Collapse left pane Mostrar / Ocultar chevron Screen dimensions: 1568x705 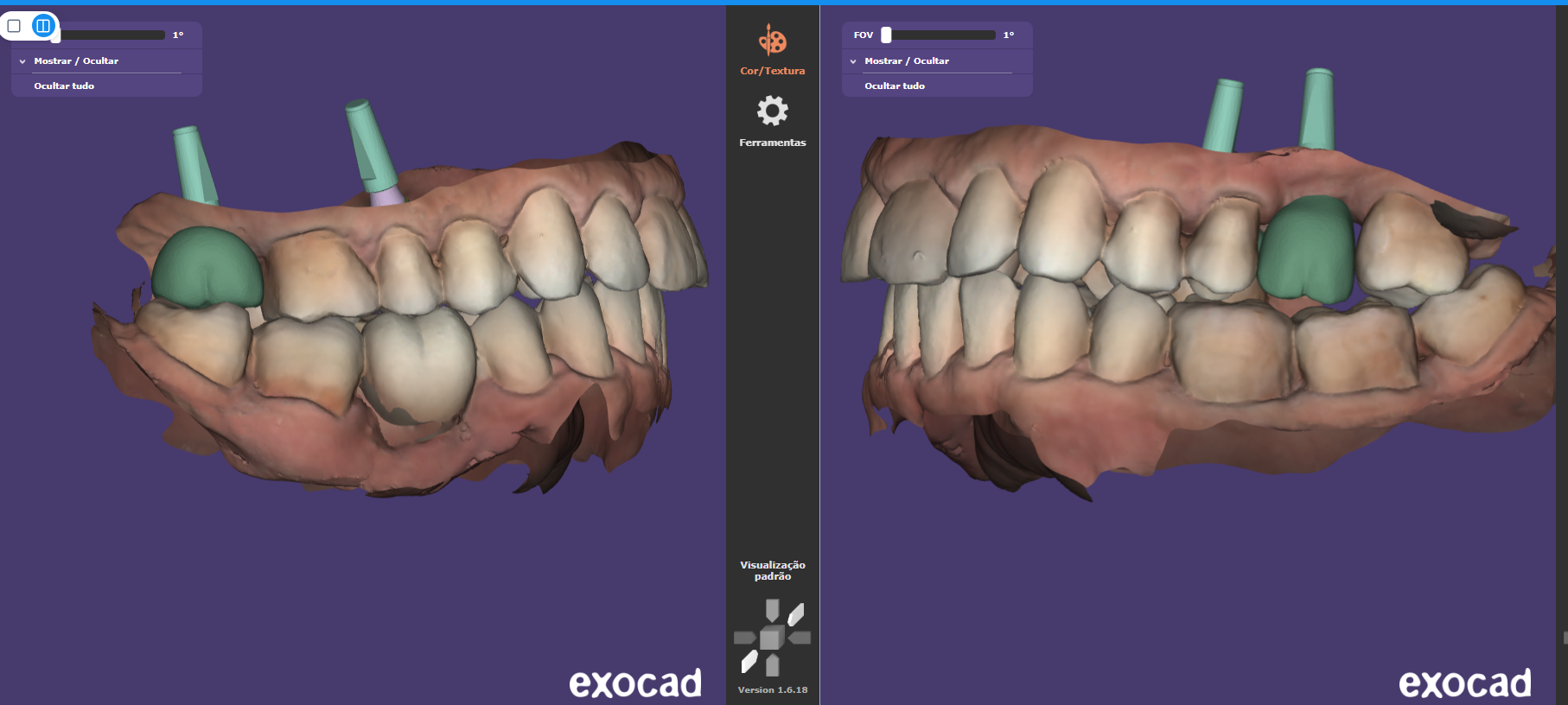click(x=22, y=61)
